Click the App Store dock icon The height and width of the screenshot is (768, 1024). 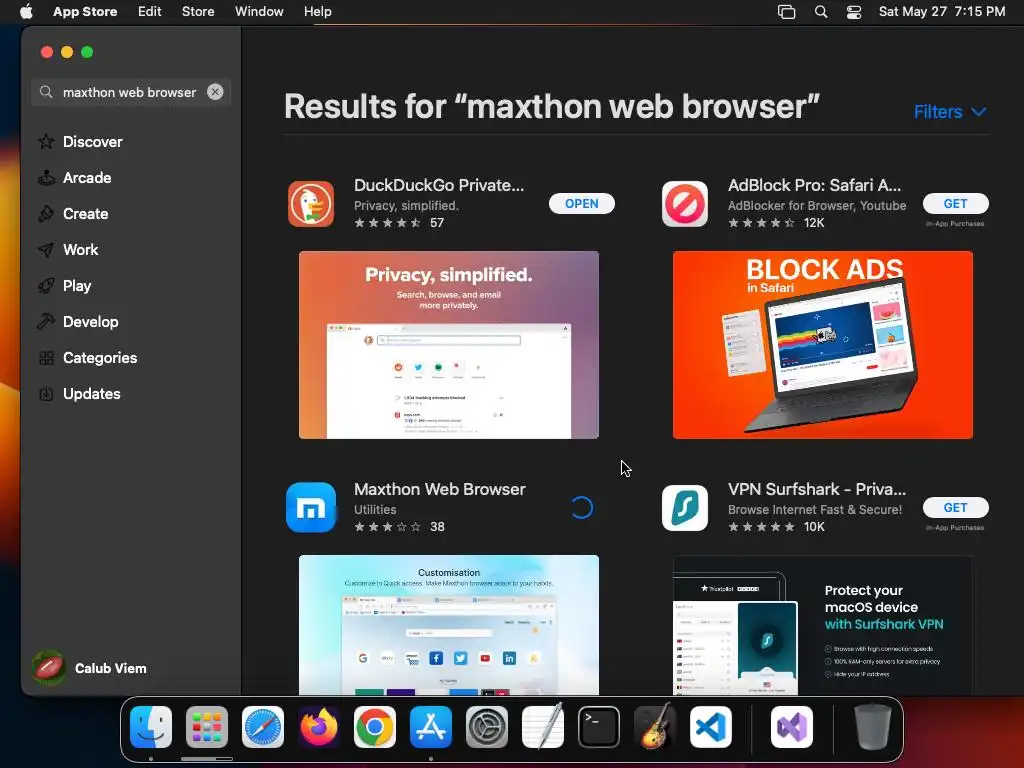point(431,727)
